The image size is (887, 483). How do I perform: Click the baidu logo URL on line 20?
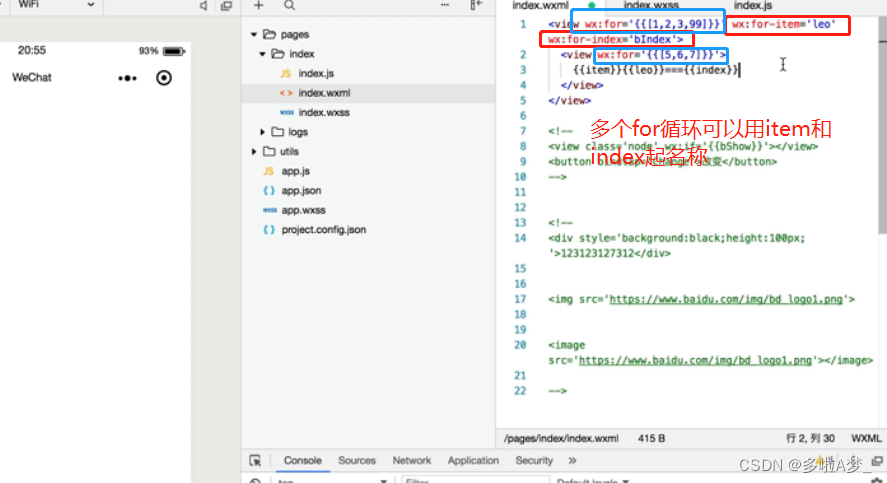pos(695,360)
